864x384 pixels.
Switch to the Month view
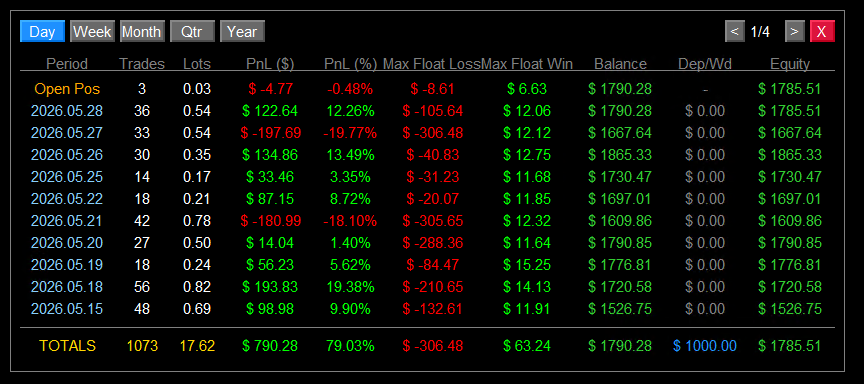(142, 31)
